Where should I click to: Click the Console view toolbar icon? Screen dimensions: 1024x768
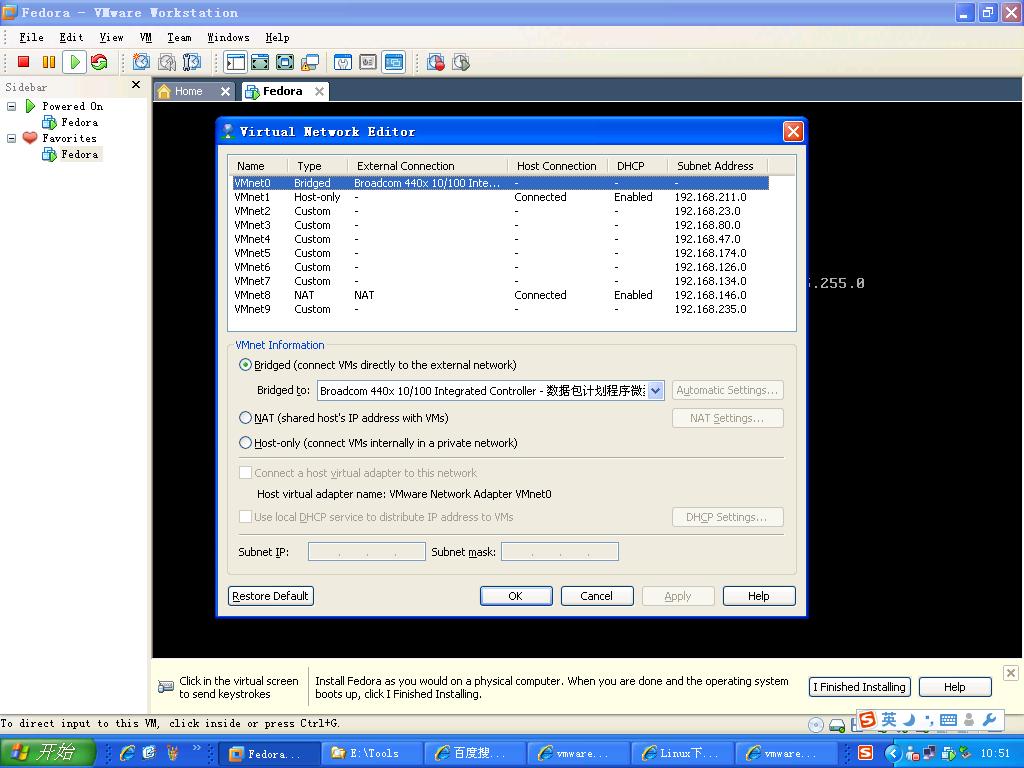[393, 62]
